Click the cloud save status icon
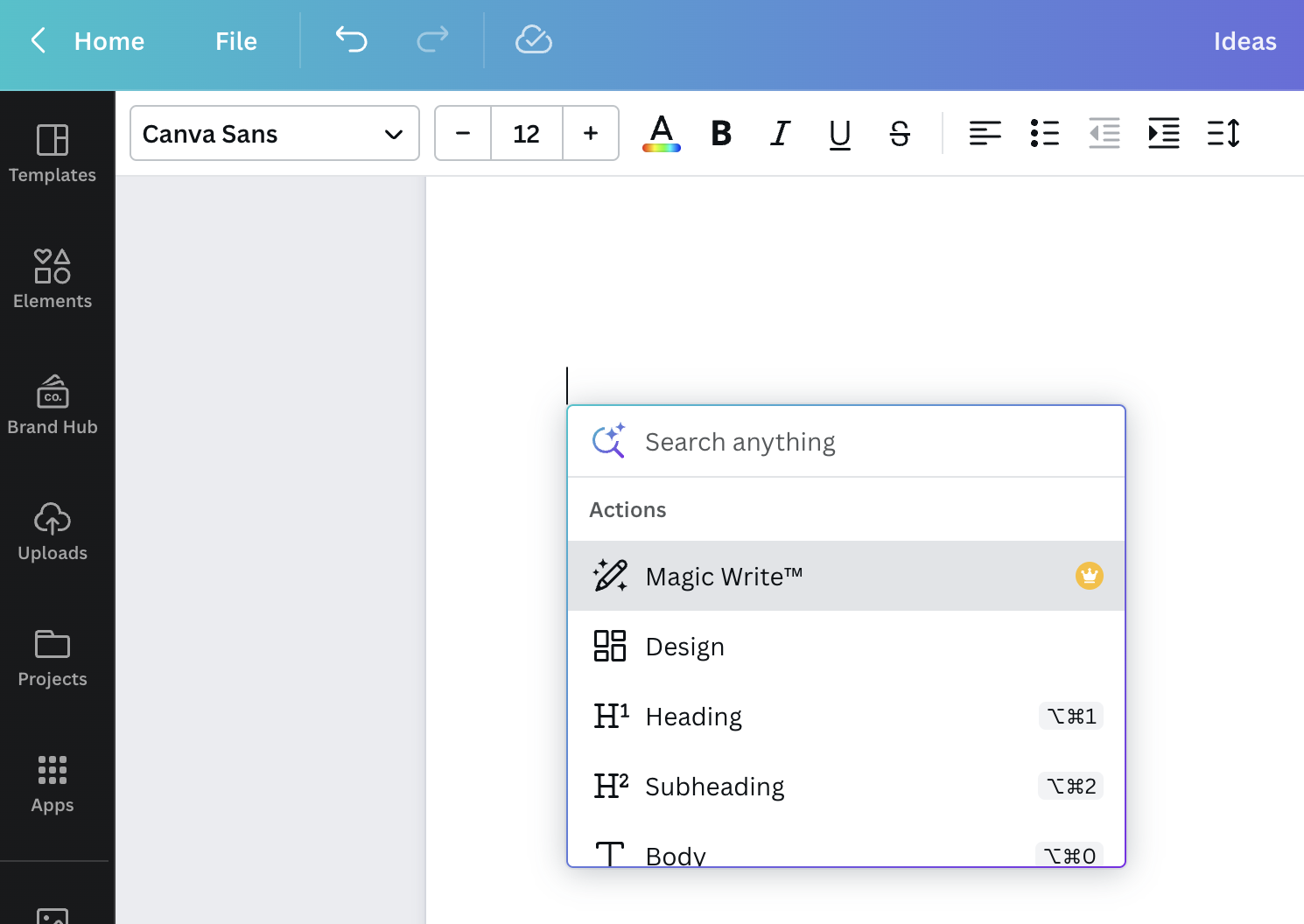The height and width of the screenshot is (924, 1304). pos(533,40)
